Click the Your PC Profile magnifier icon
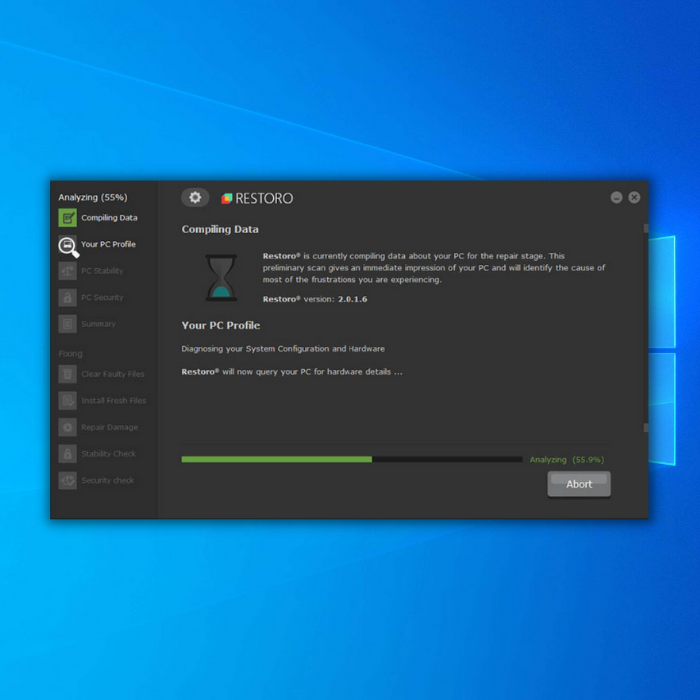700x700 pixels. pyautogui.click(x=68, y=246)
